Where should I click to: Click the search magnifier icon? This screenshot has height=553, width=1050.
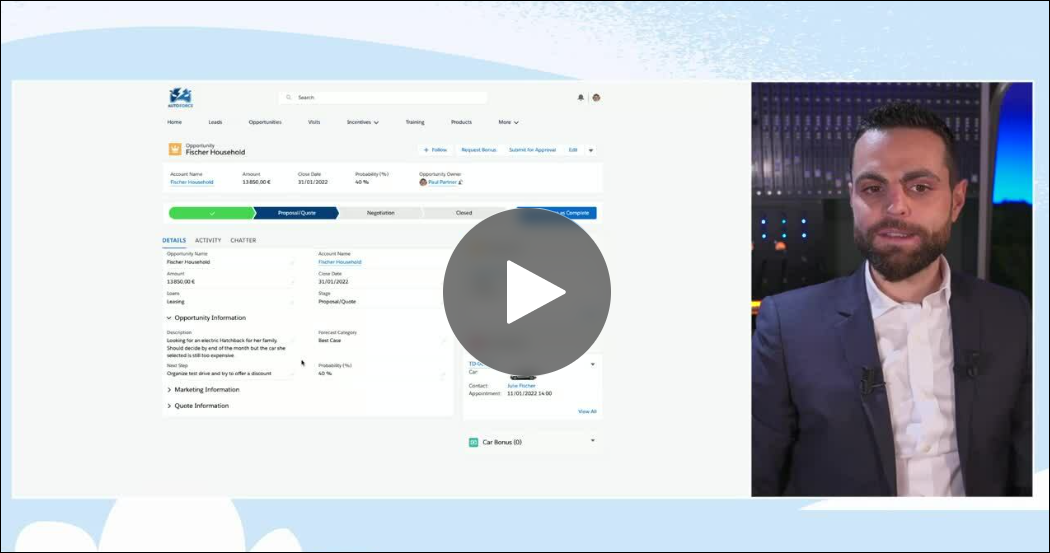(x=289, y=97)
